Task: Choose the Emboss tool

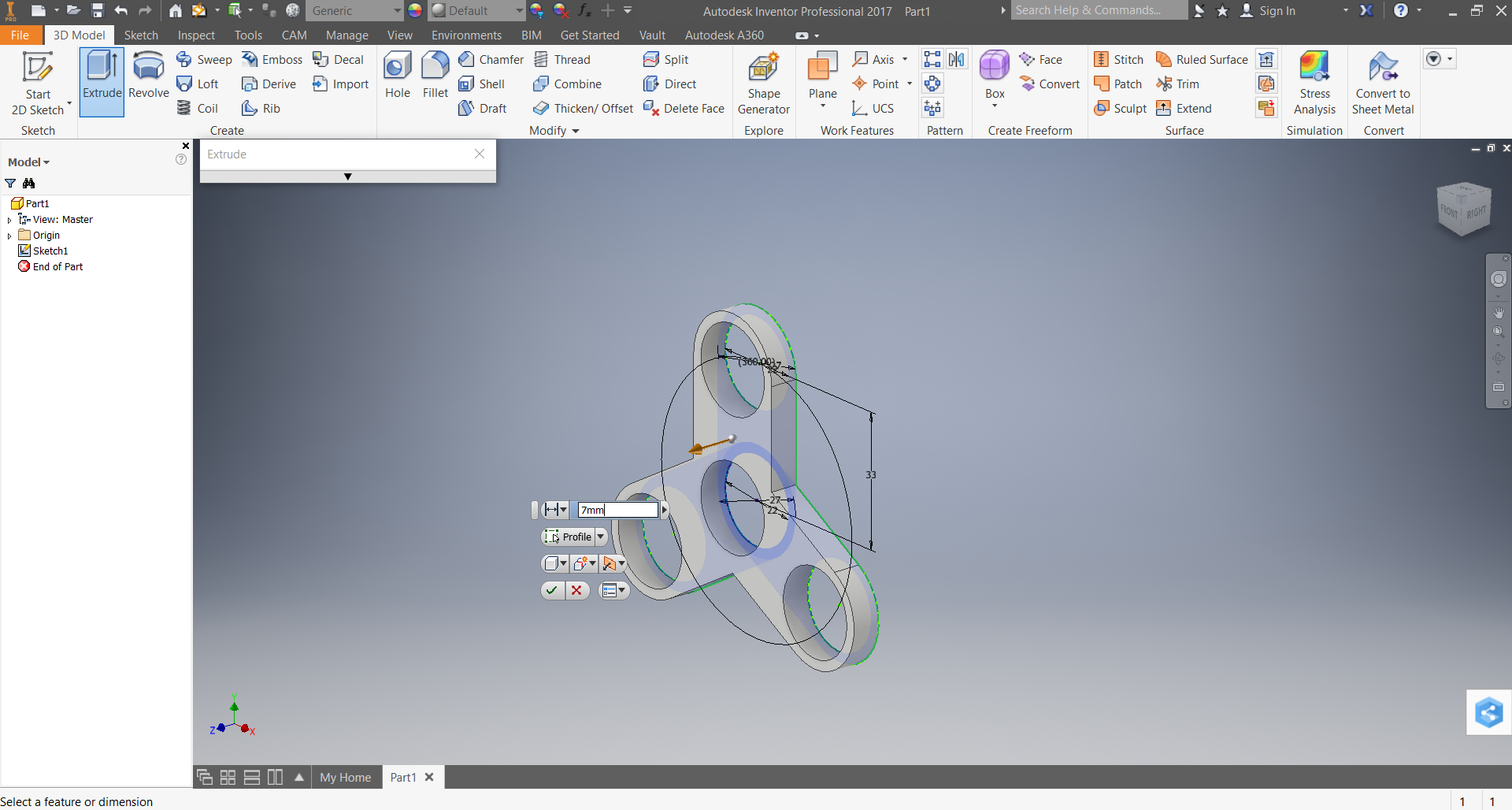Action: click(272, 60)
